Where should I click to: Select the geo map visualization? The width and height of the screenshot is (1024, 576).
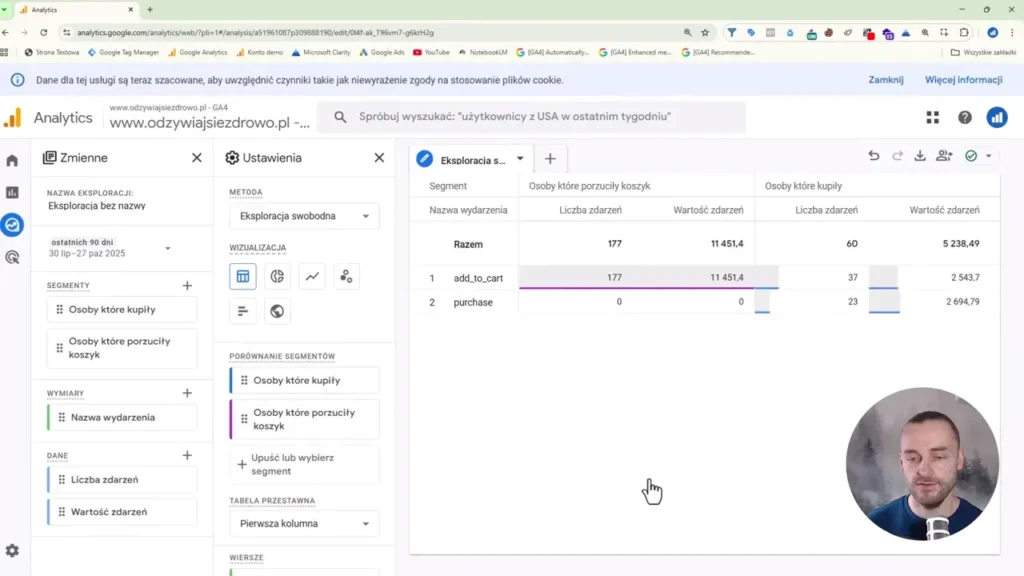278,311
